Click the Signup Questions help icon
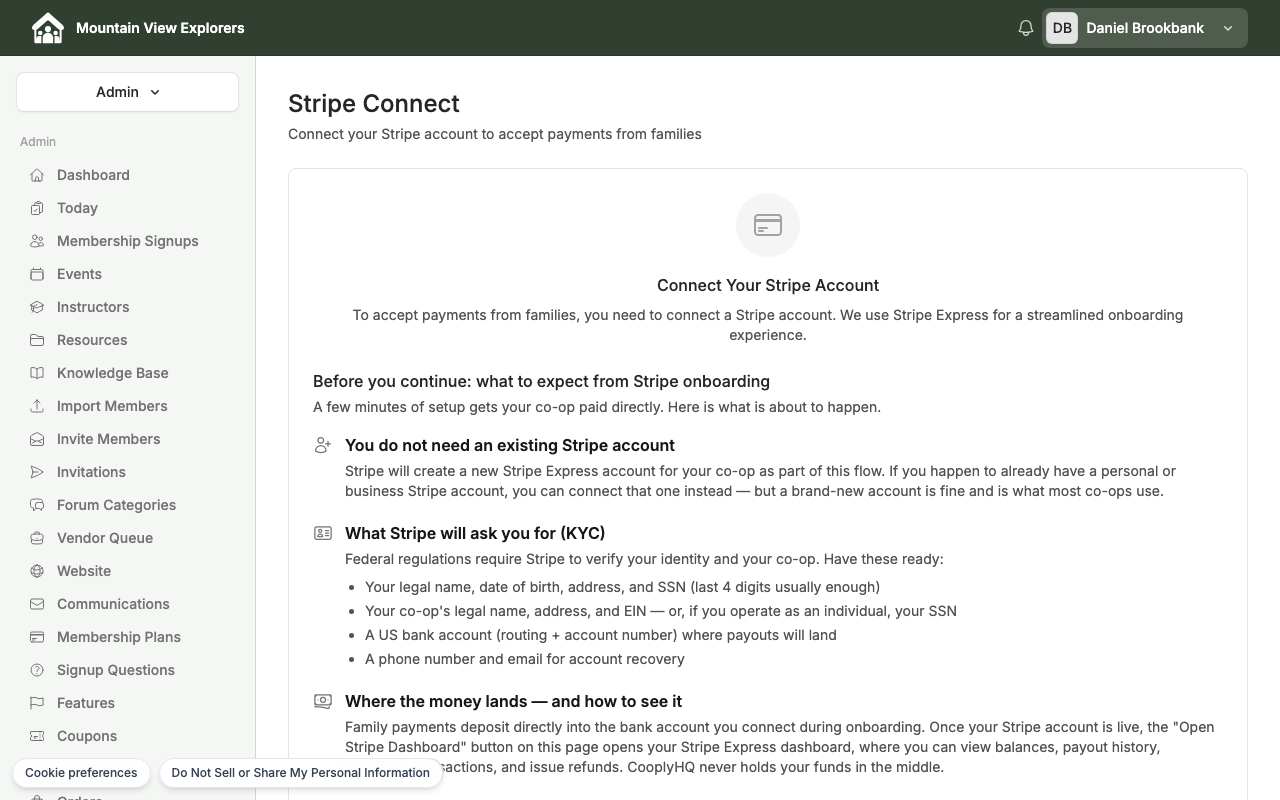 coord(37,670)
